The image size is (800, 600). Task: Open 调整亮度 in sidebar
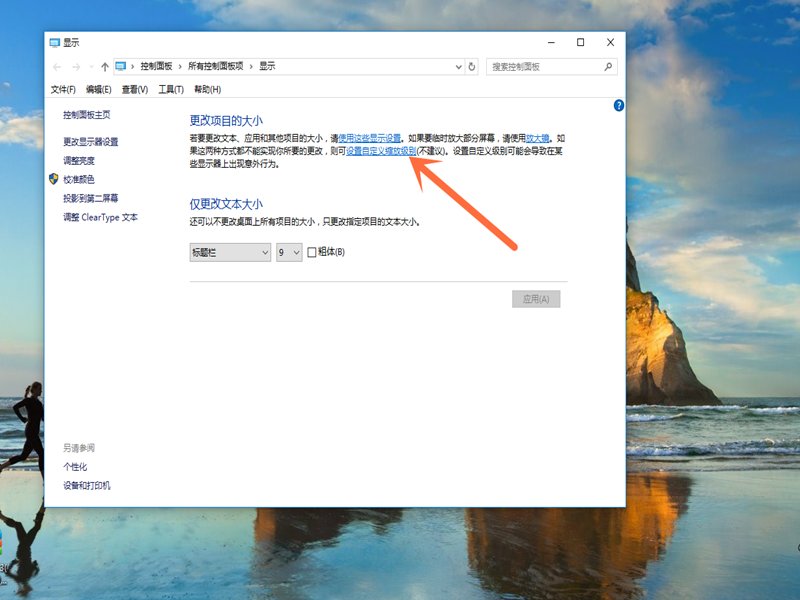(x=79, y=161)
